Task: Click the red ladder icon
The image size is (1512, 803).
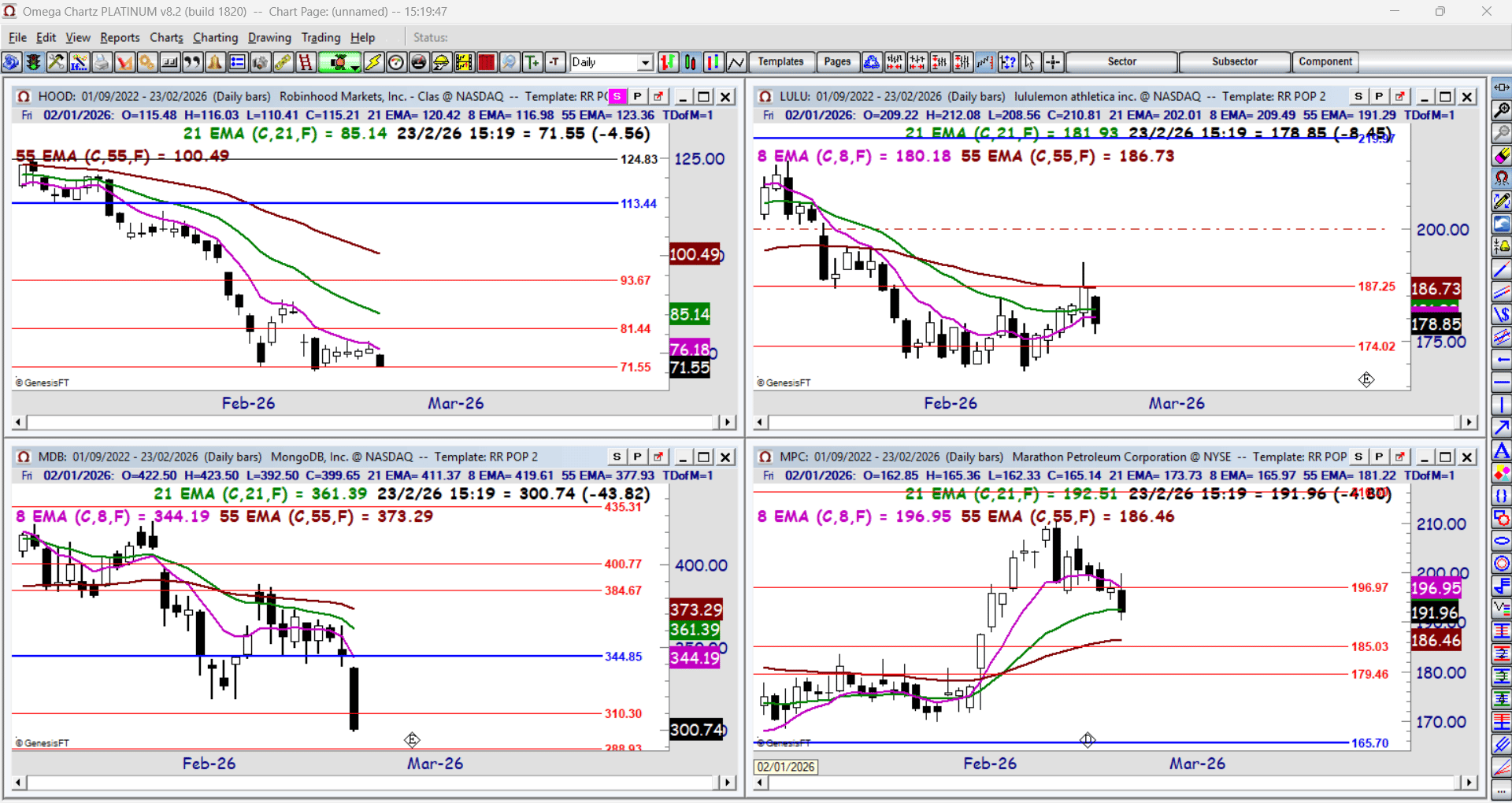Action: click(306, 62)
